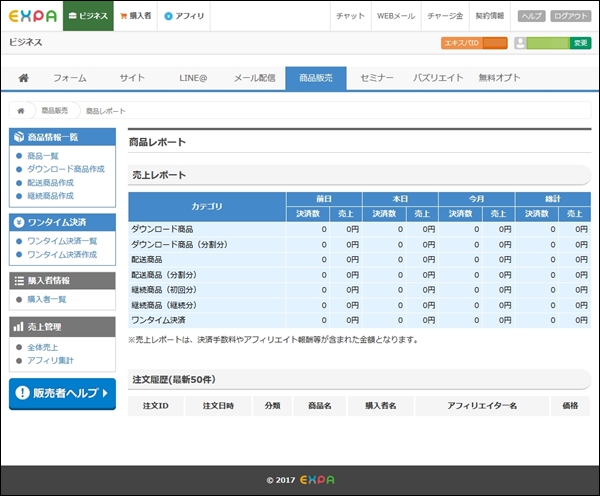The width and height of the screenshot is (600, 496).
Task: Switch to 購入者 mode
Action: click(135, 16)
